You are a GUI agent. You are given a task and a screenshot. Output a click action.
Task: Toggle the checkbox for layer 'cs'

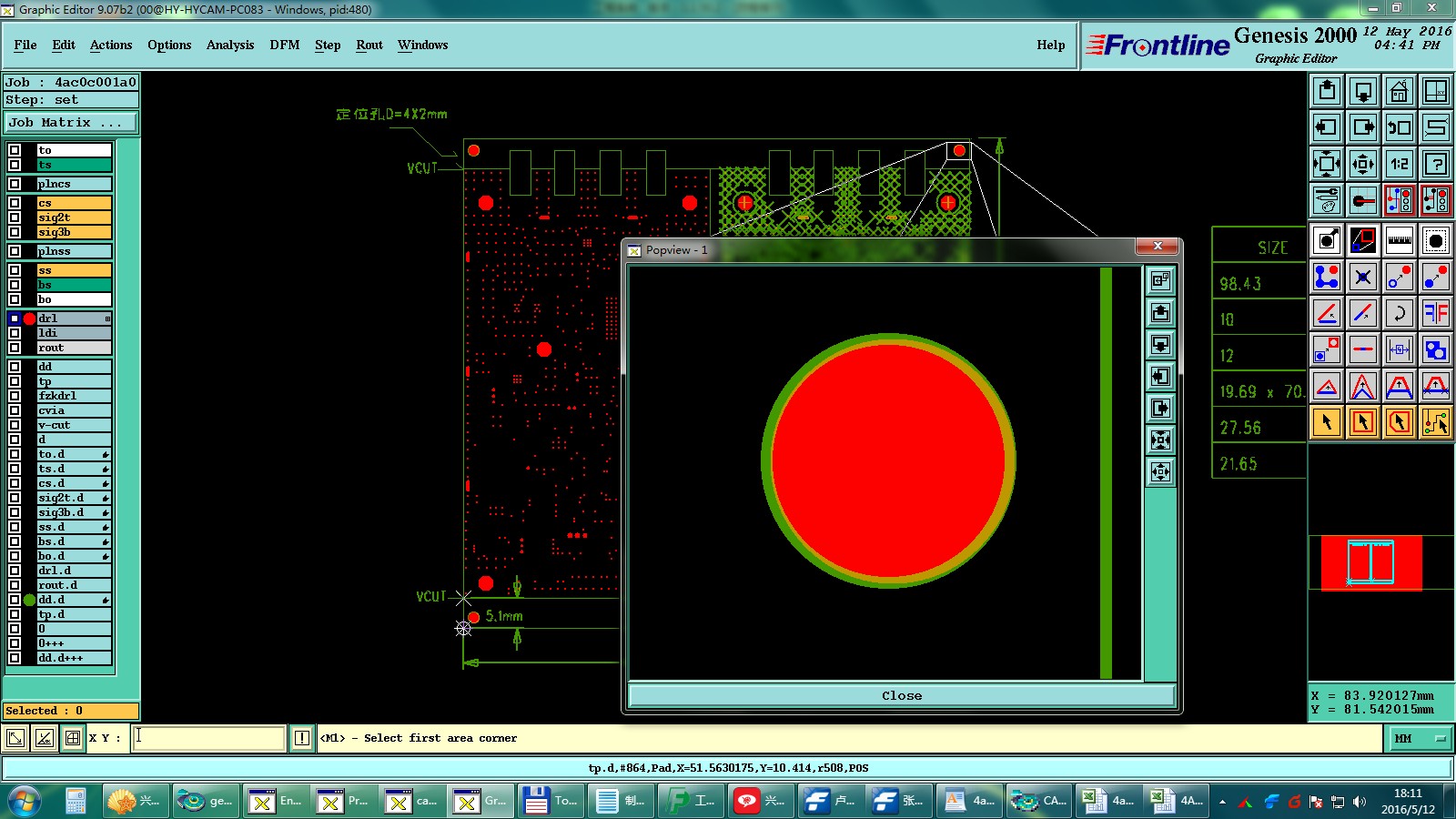click(15, 203)
